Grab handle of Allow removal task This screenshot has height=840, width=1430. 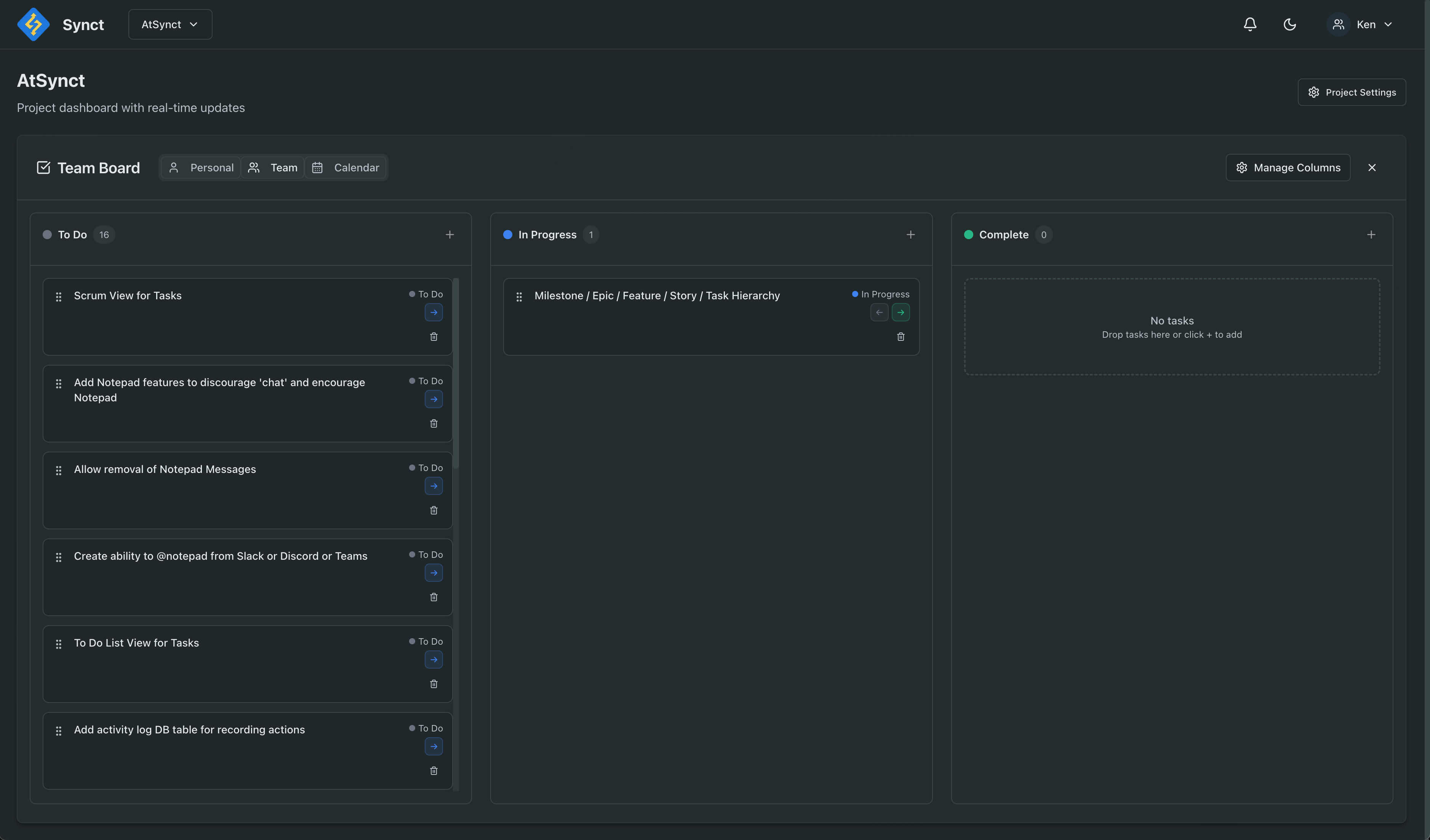click(58, 470)
